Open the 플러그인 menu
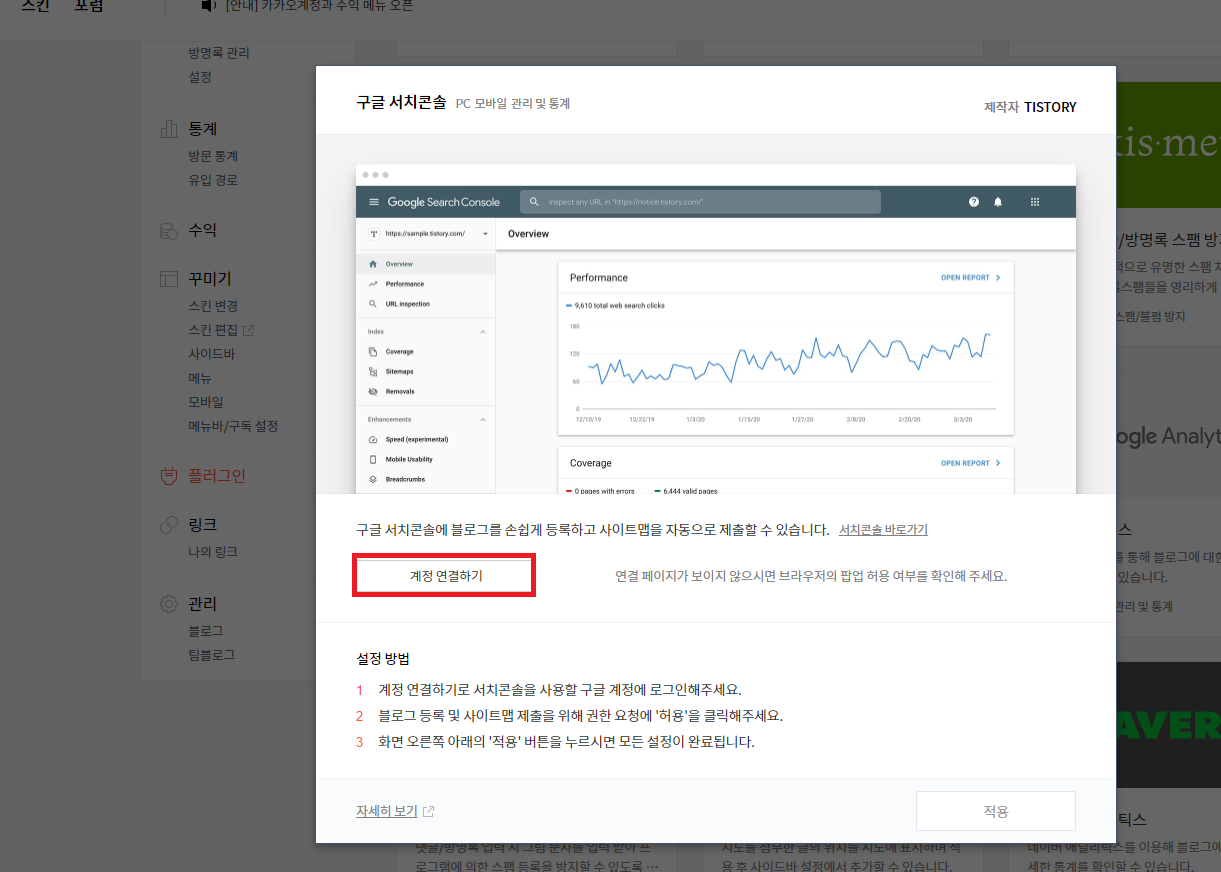This screenshot has height=872, width=1221. point(217,476)
